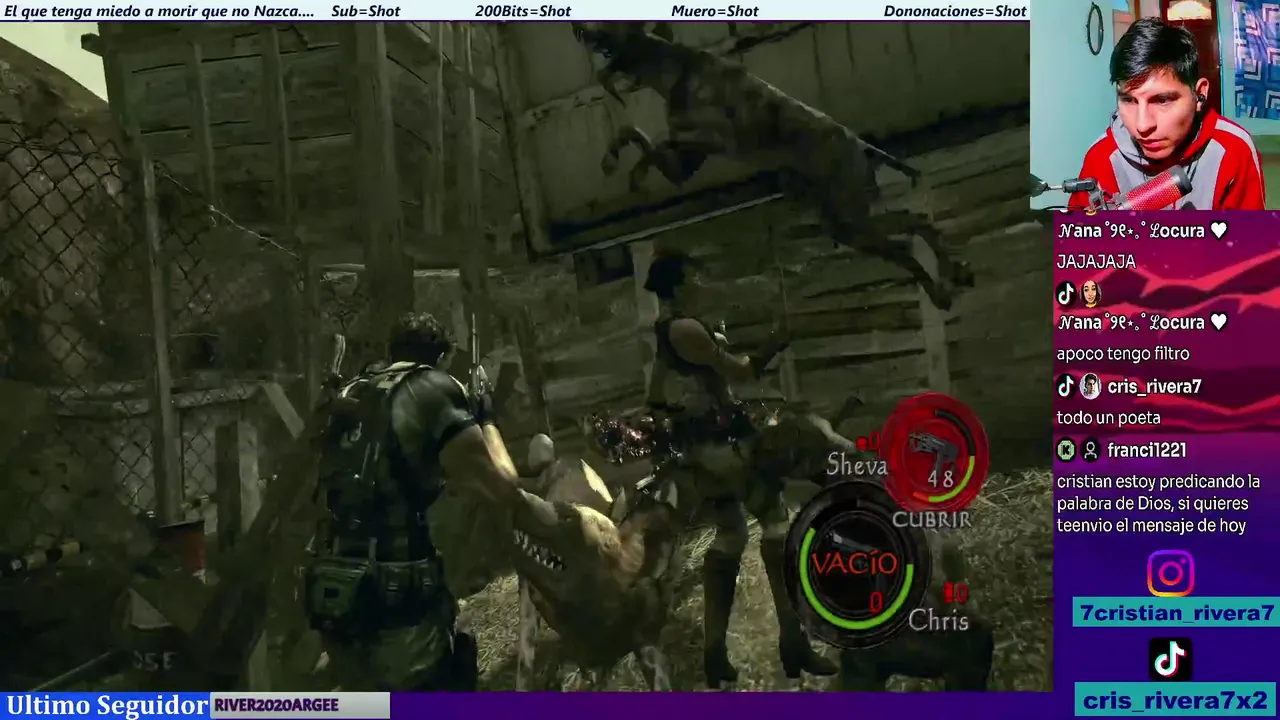
Task: Click the 'Sub=Shot' banner text
Action: 365,11
